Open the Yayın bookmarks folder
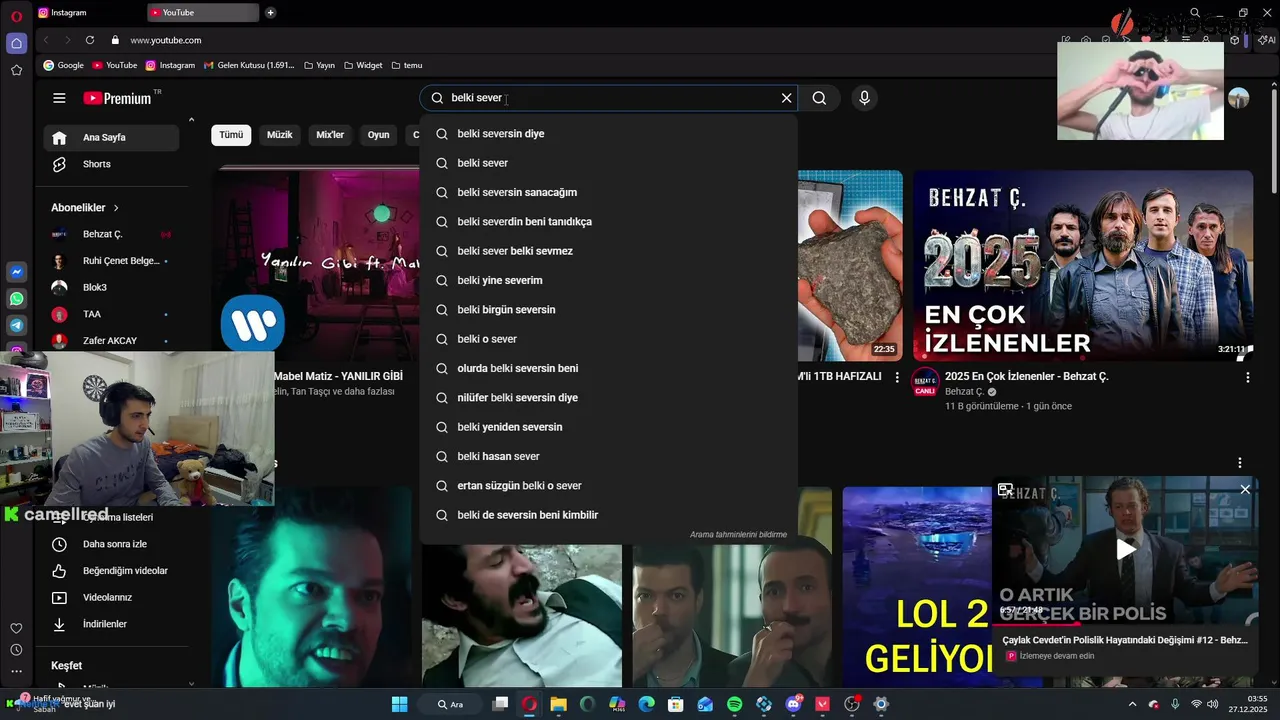Screen dimensions: 1280x720 (x=320, y=65)
